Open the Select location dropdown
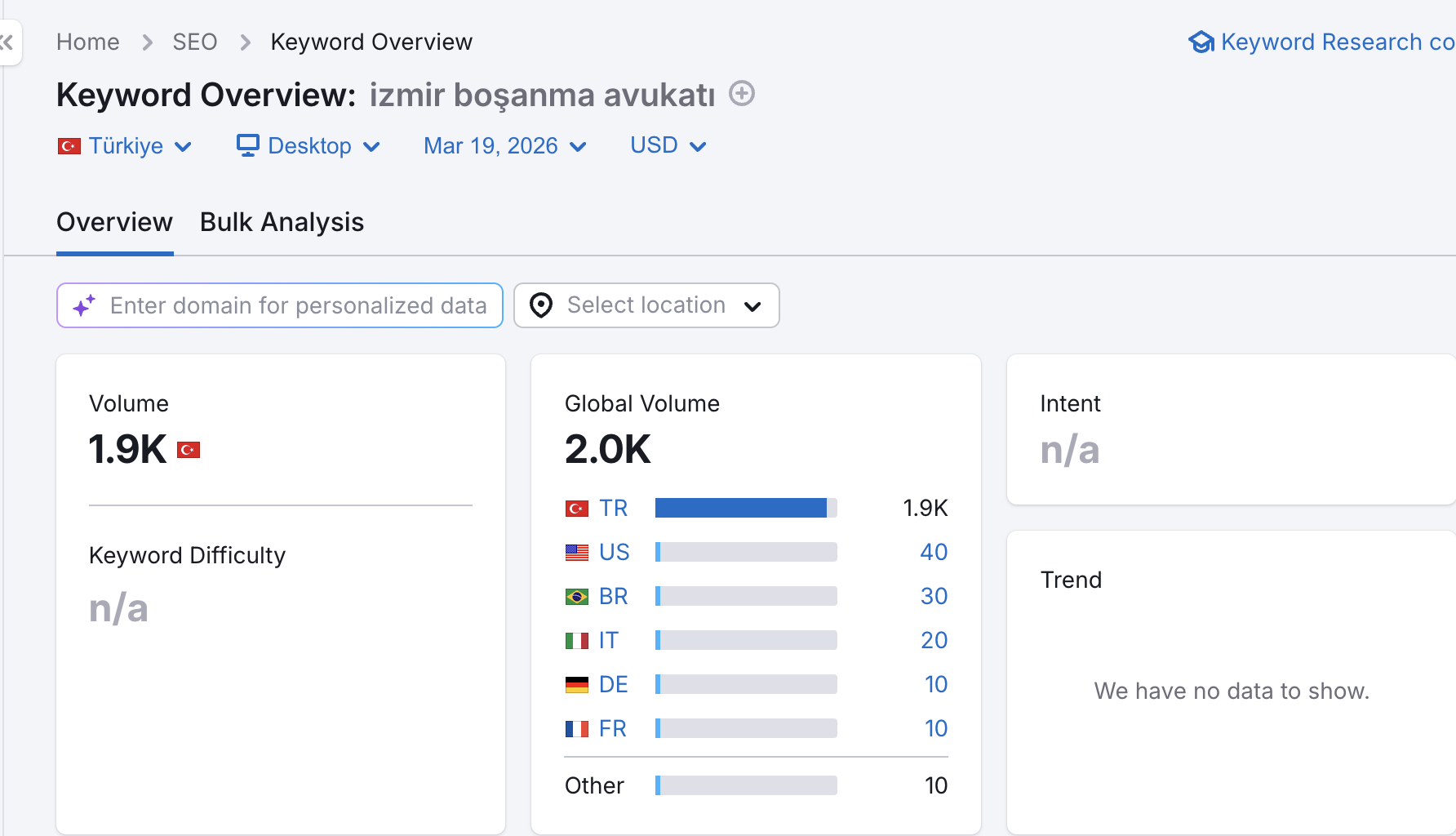The width and height of the screenshot is (1456, 836). coord(646,305)
